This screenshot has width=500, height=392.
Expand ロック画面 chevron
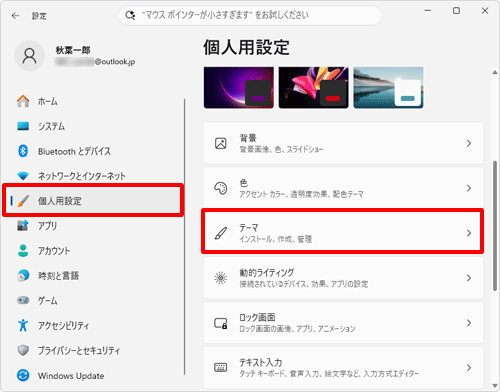tap(469, 323)
